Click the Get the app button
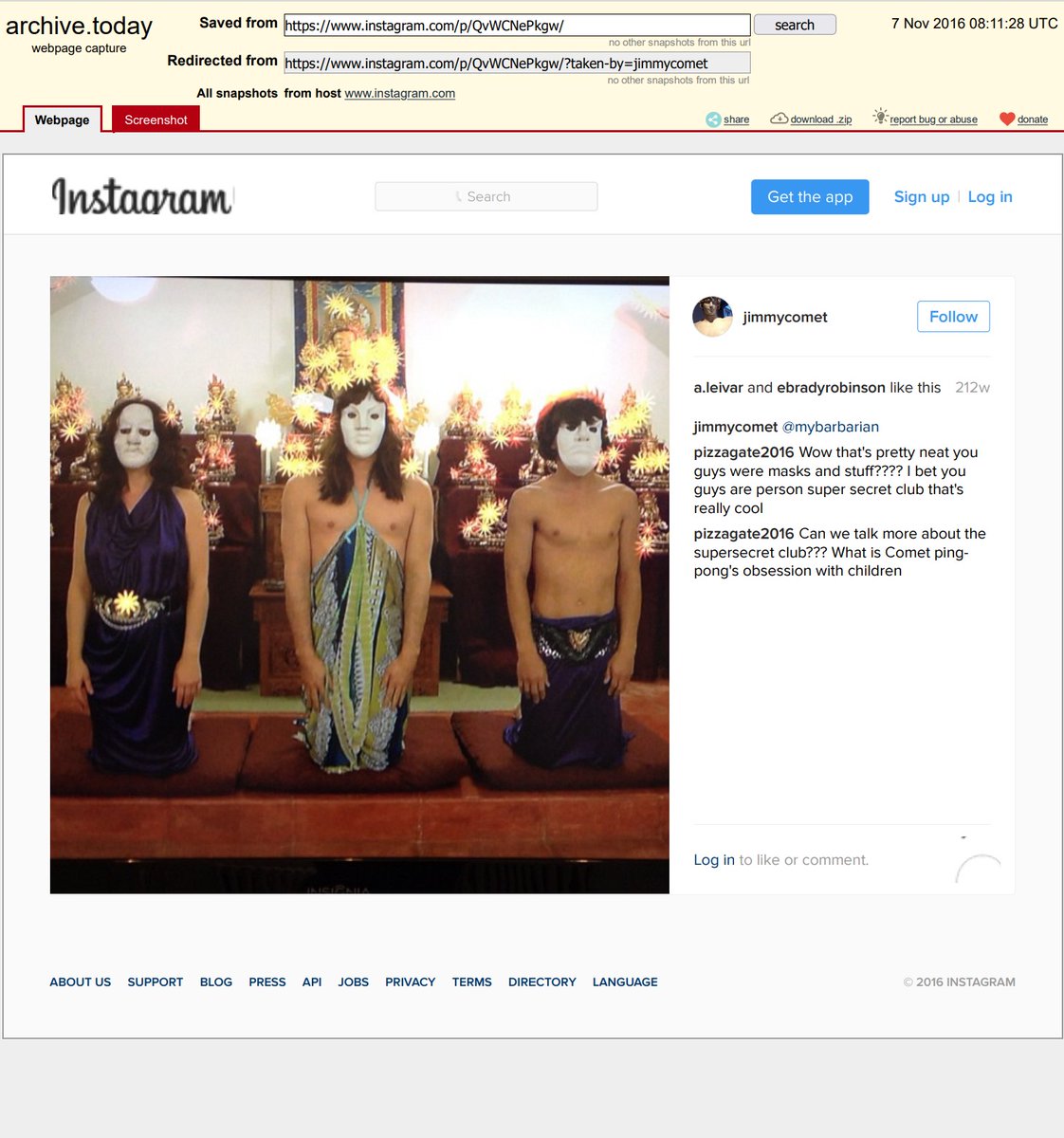The width and height of the screenshot is (1064, 1138). click(x=810, y=197)
